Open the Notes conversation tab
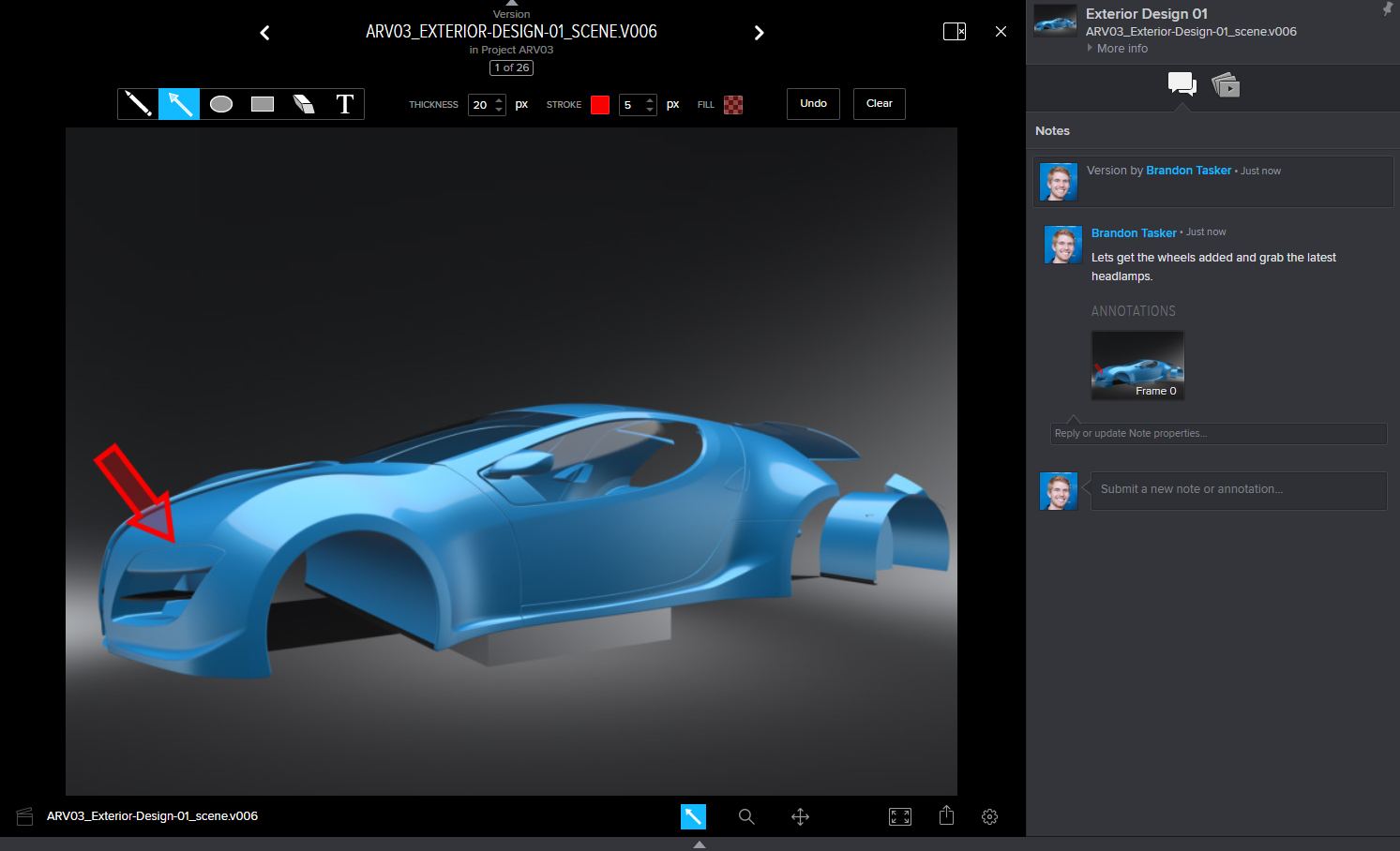Image resolution: width=1400 pixels, height=851 pixels. coord(1182,84)
